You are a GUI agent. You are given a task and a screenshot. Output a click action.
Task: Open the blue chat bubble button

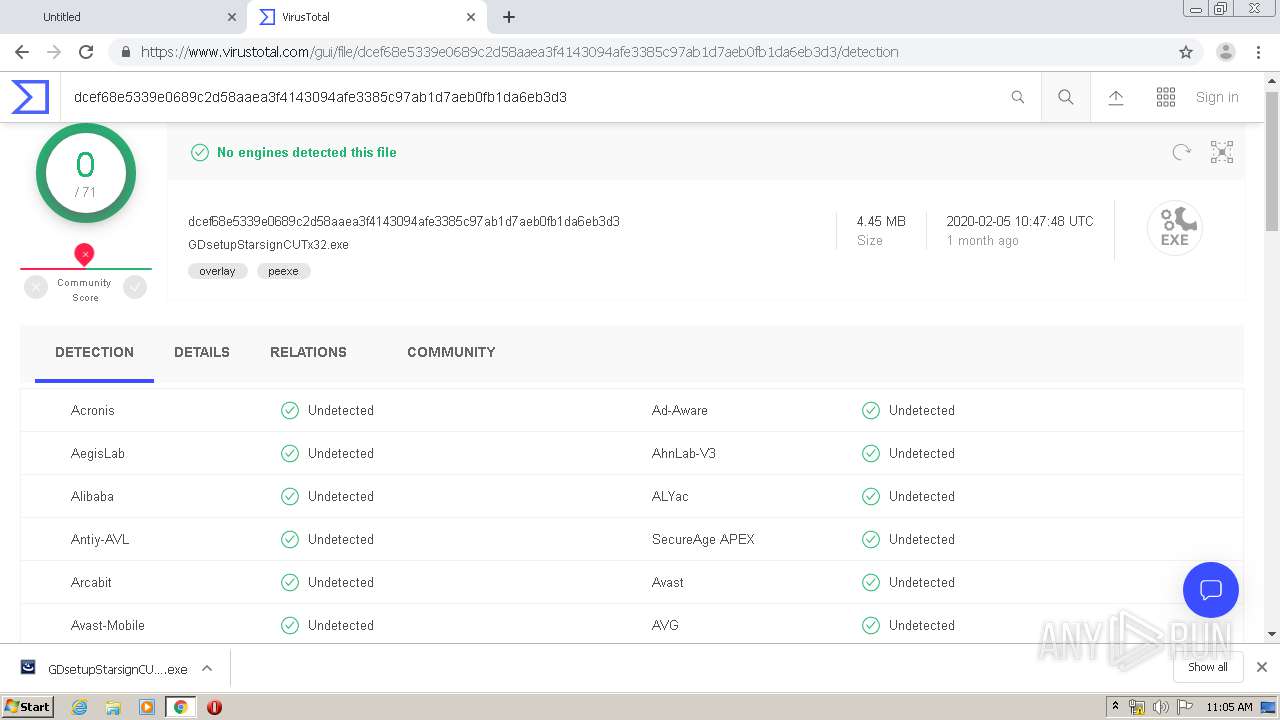pos(1211,590)
